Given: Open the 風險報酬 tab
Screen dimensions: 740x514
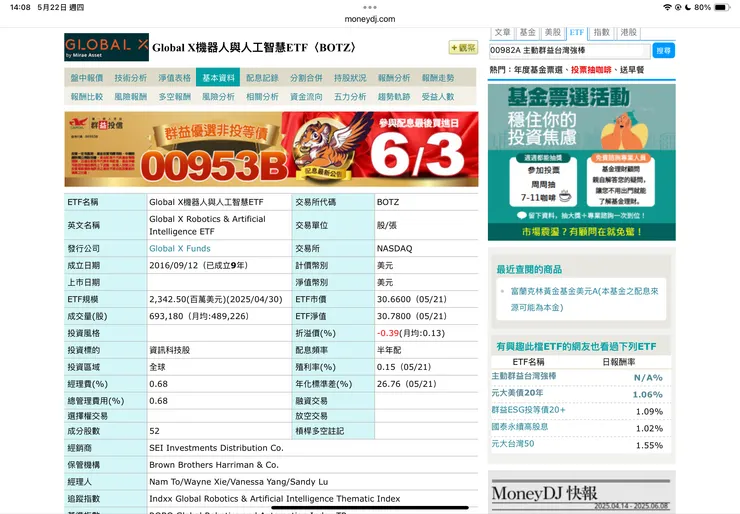Looking at the screenshot, I should coord(130,97).
